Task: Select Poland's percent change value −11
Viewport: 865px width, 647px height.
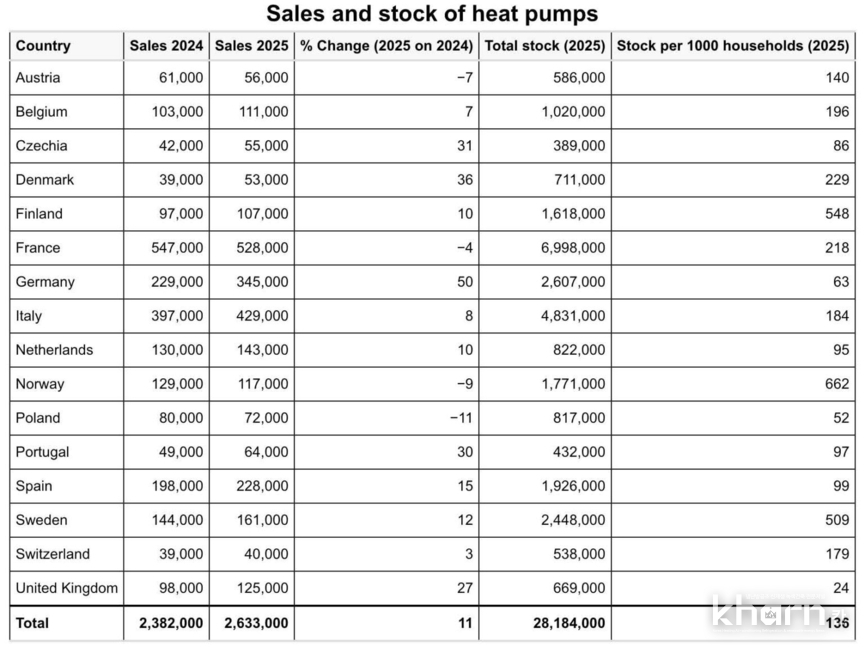Action: tap(460, 418)
